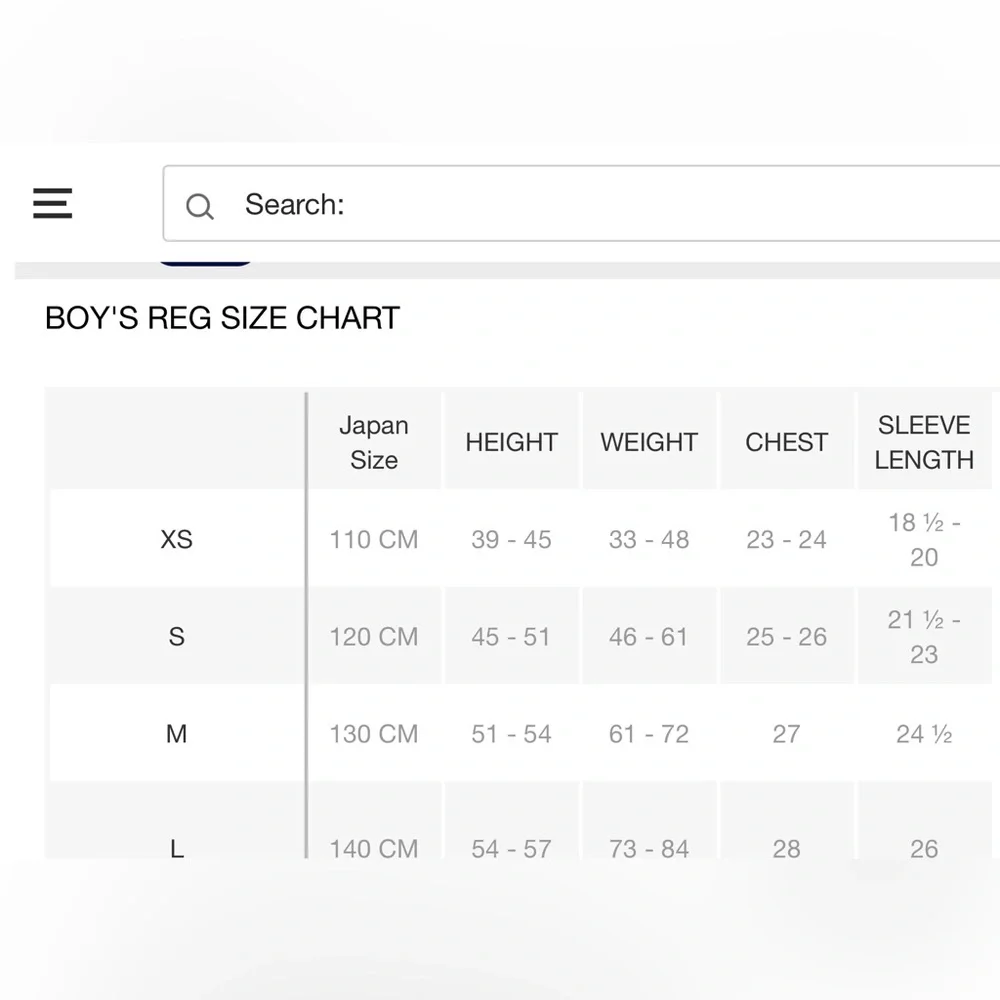
Task: Click the sleeve length 18 ½ - 20
Action: click(x=924, y=540)
